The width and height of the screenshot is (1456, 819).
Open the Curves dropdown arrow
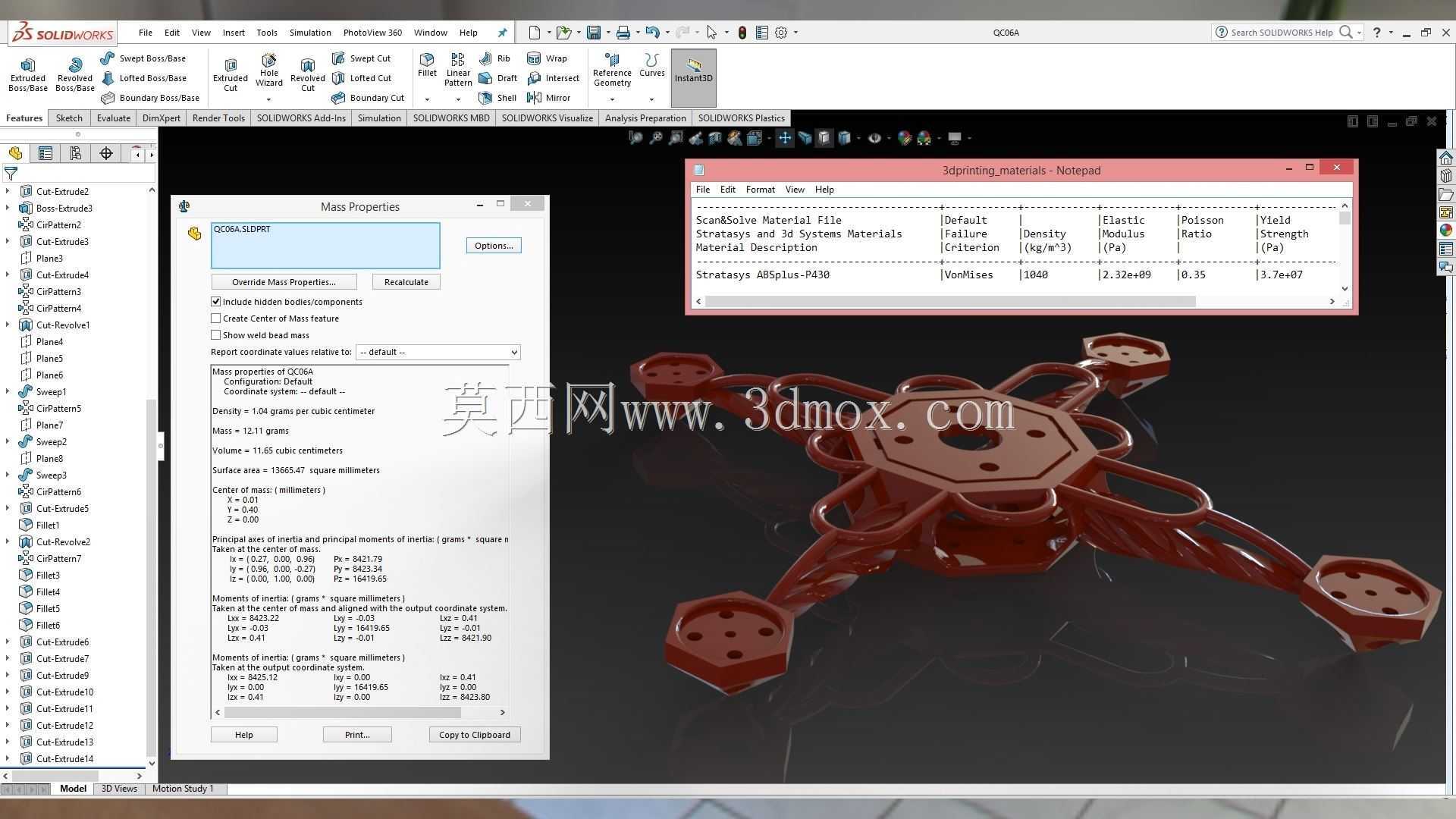(x=651, y=99)
